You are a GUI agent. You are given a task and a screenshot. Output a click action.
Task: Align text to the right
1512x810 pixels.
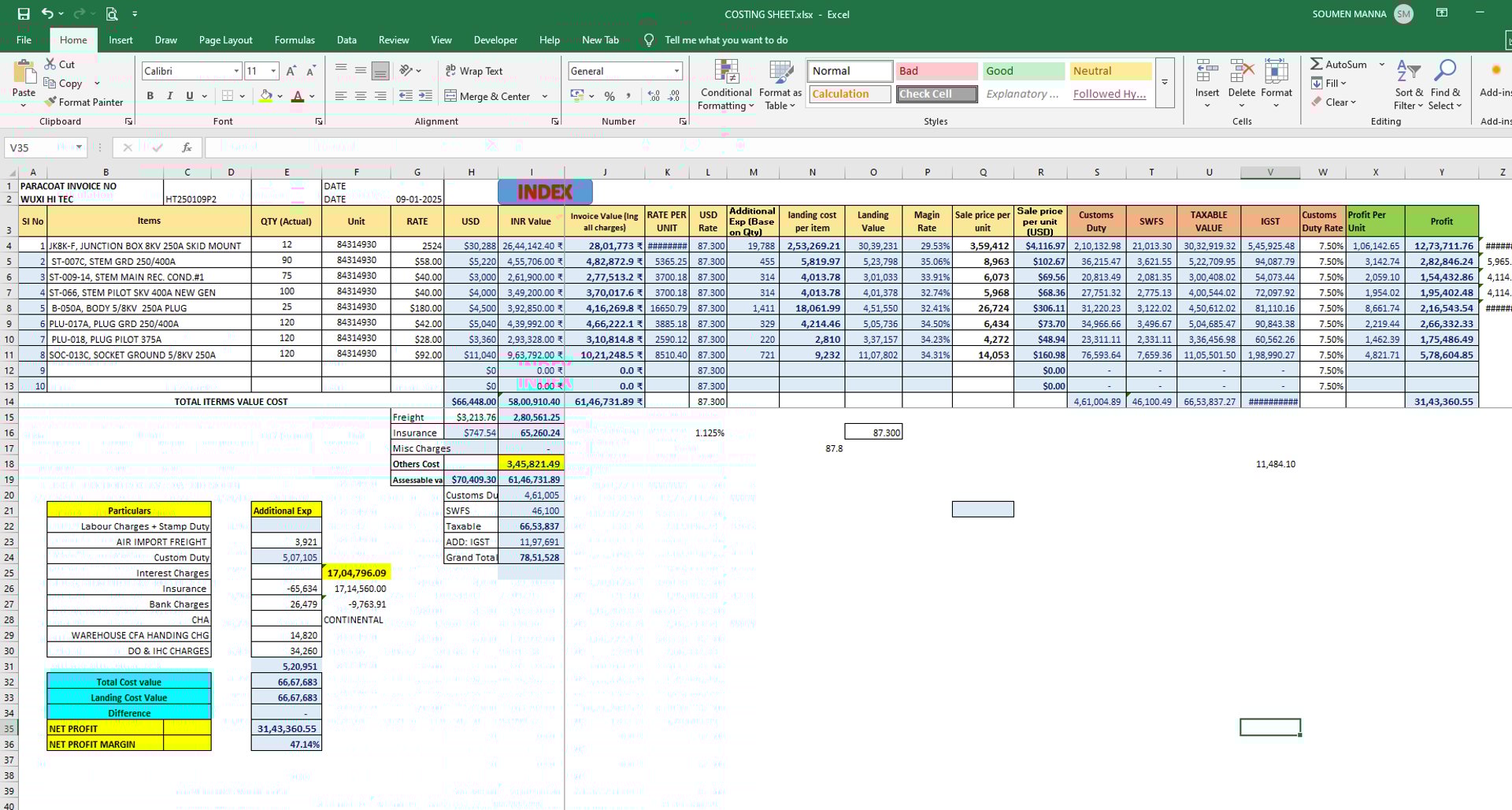pyautogui.click(x=380, y=96)
